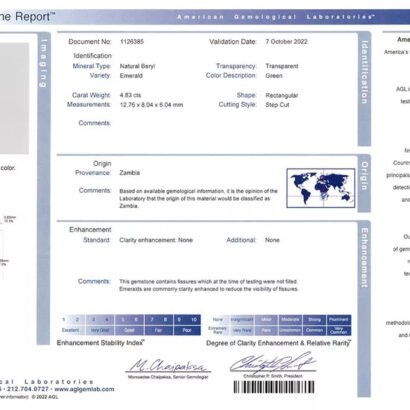The image size is (410, 410).
Task: Click the number 10 on stability scale
Action: pos(194,320)
